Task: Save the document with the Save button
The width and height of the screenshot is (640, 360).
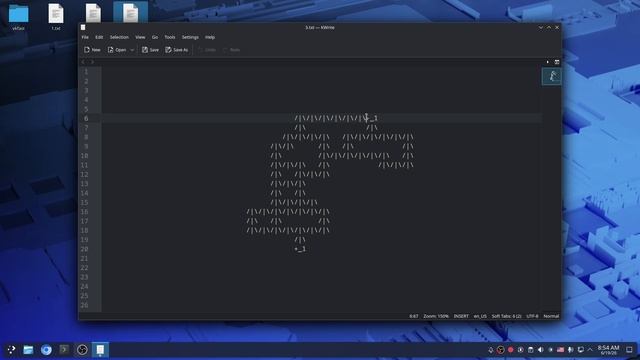Action: [x=150, y=50]
